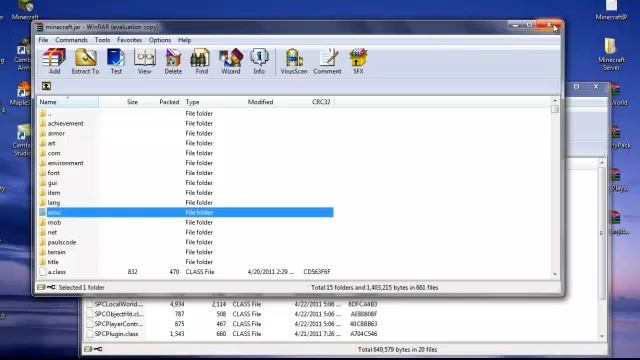The image size is (640, 360).
Task: Open the Wizard toolbar icon
Action: pyautogui.click(x=231, y=61)
